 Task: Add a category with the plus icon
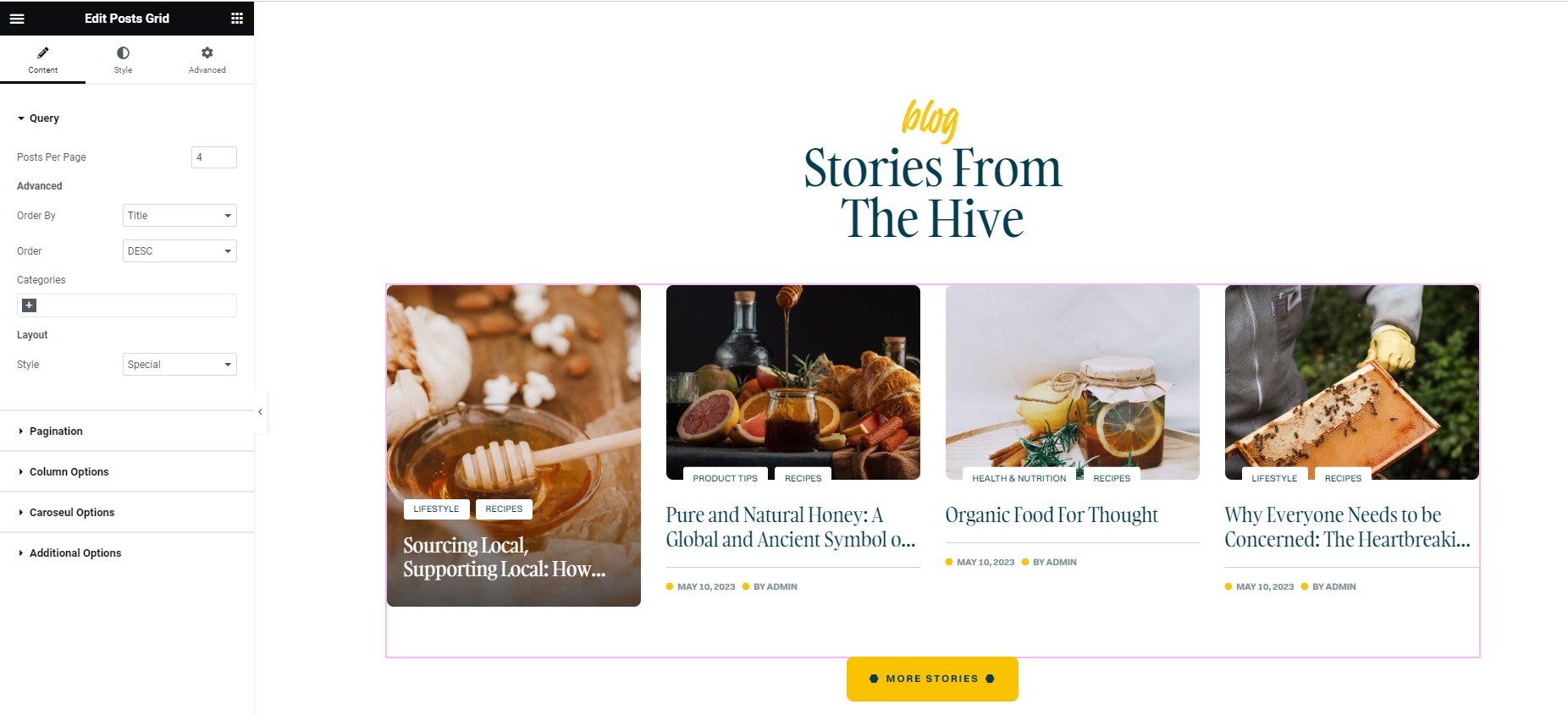[x=30, y=305]
